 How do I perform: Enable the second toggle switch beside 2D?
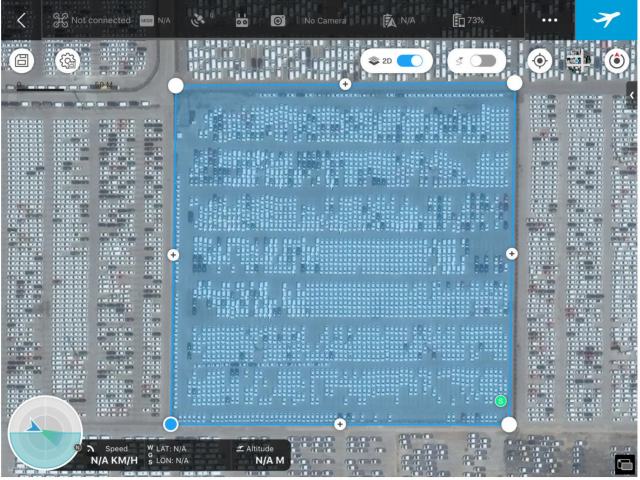coord(482,61)
